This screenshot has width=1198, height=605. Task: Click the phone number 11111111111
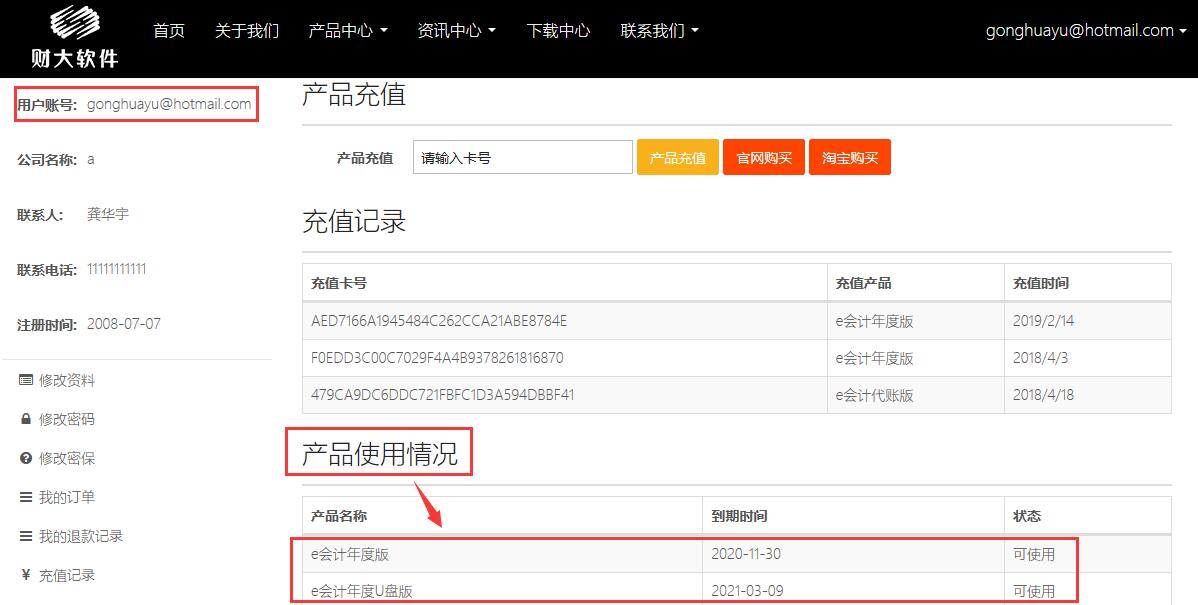click(117, 269)
